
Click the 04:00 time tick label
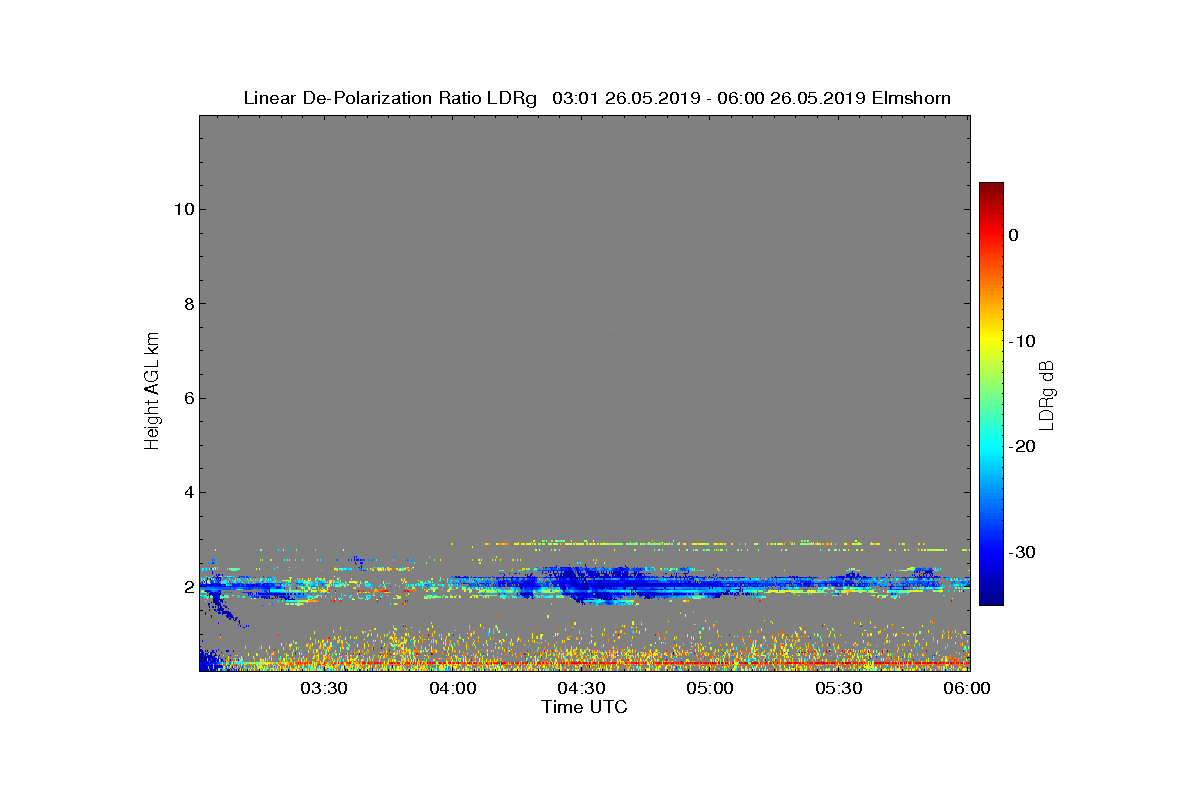453,688
